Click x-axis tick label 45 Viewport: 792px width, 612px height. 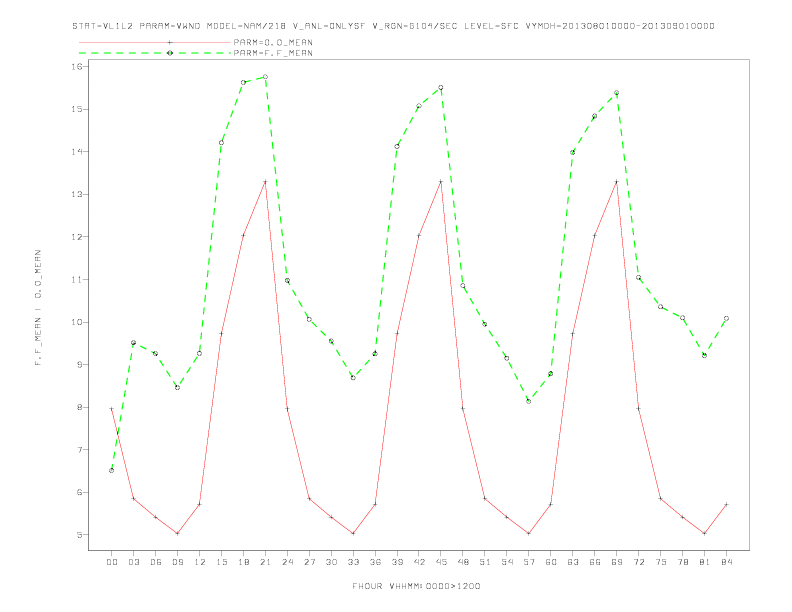tap(441, 562)
